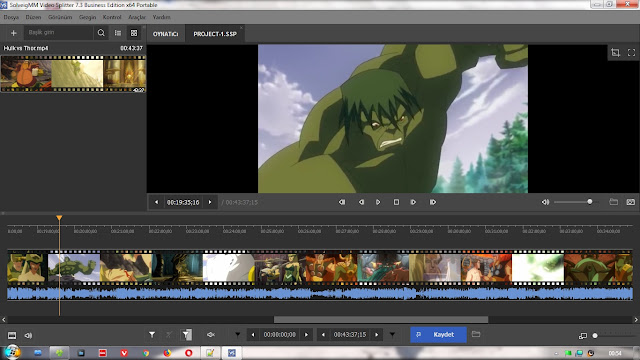Select the Hulk thumbnail in timeline strip
The image size is (640, 360).
tap(74, 267)
